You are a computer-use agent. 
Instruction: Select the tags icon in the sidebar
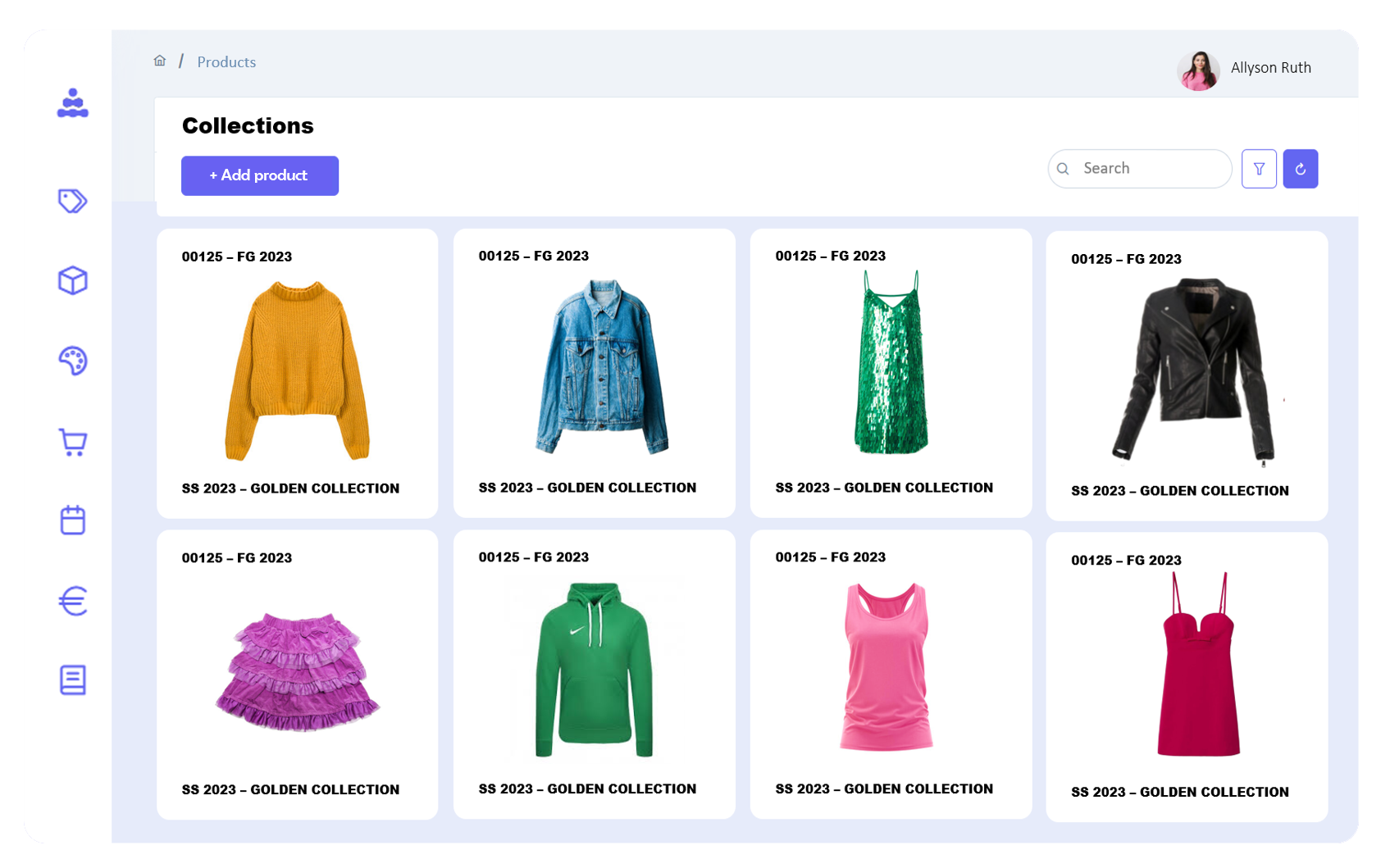(72, 201)
